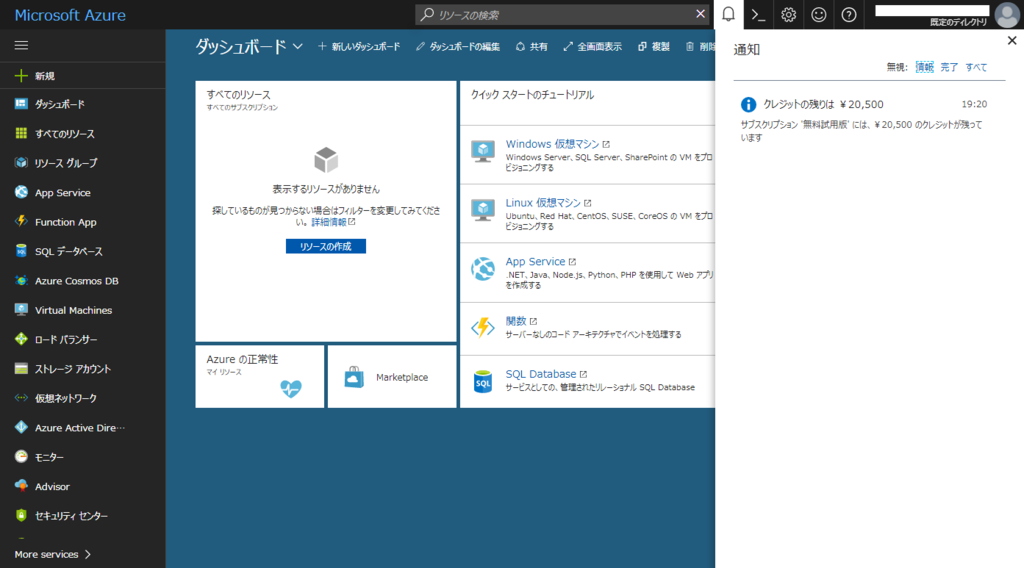Clear the search box with its X
Image resolution: width=1024 pixels, height=568 pixels.
pos(700,14)
